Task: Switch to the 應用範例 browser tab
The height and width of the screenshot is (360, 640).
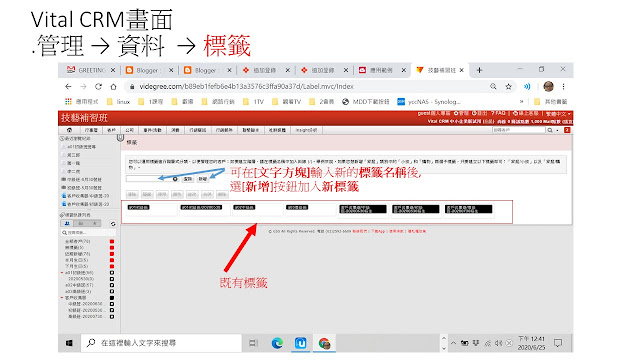Action: [x=382, y=70]
